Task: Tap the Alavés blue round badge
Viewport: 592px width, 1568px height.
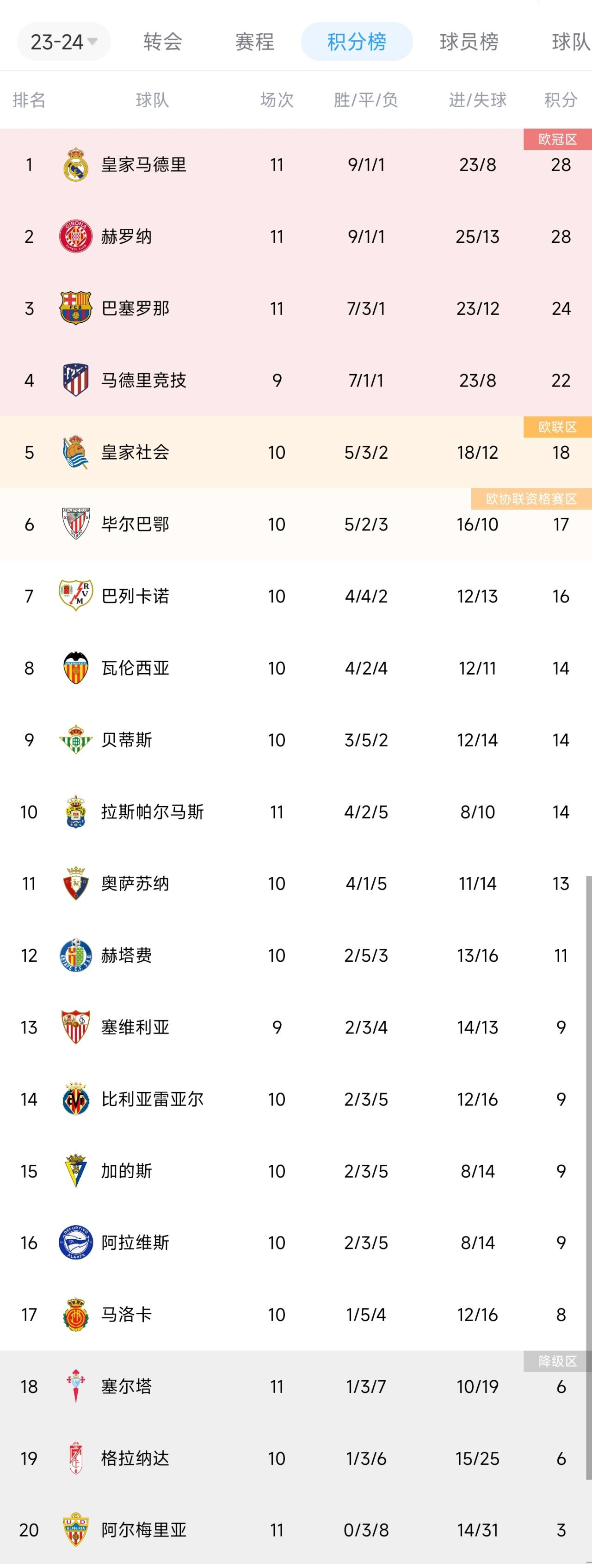Action: pos(75,1242)
